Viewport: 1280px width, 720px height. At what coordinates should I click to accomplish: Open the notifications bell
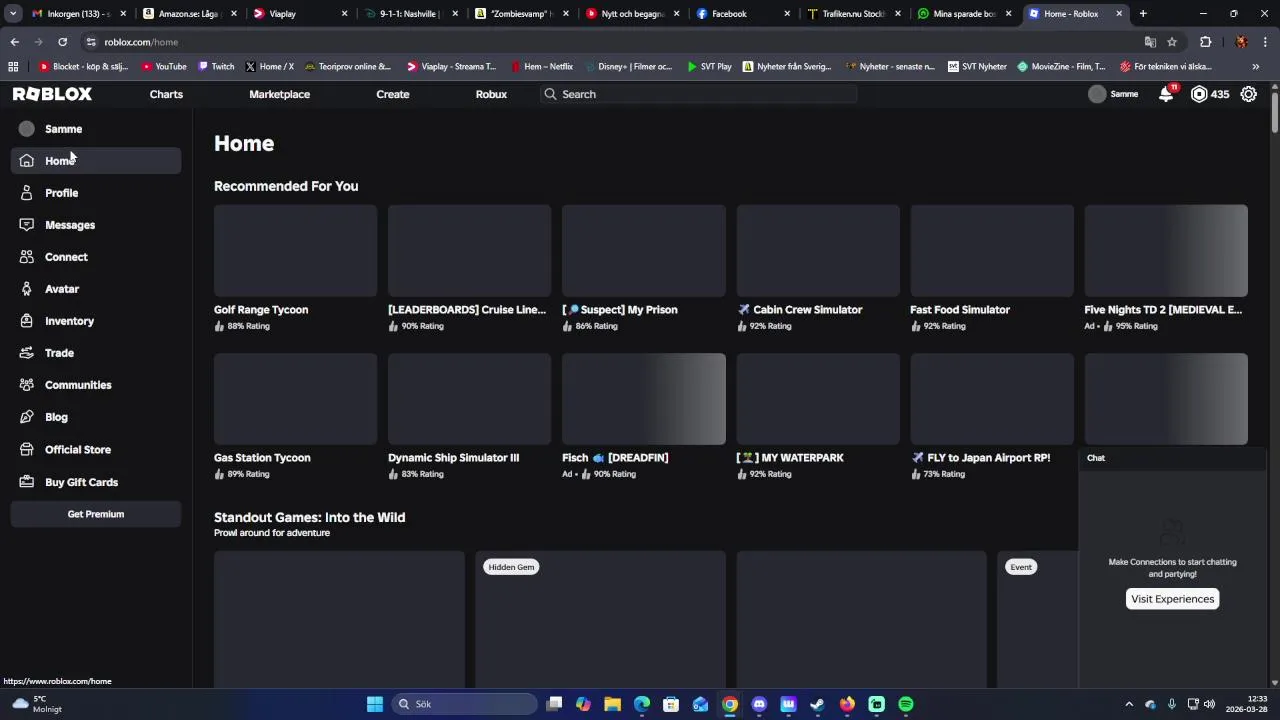pos(1166,94)
